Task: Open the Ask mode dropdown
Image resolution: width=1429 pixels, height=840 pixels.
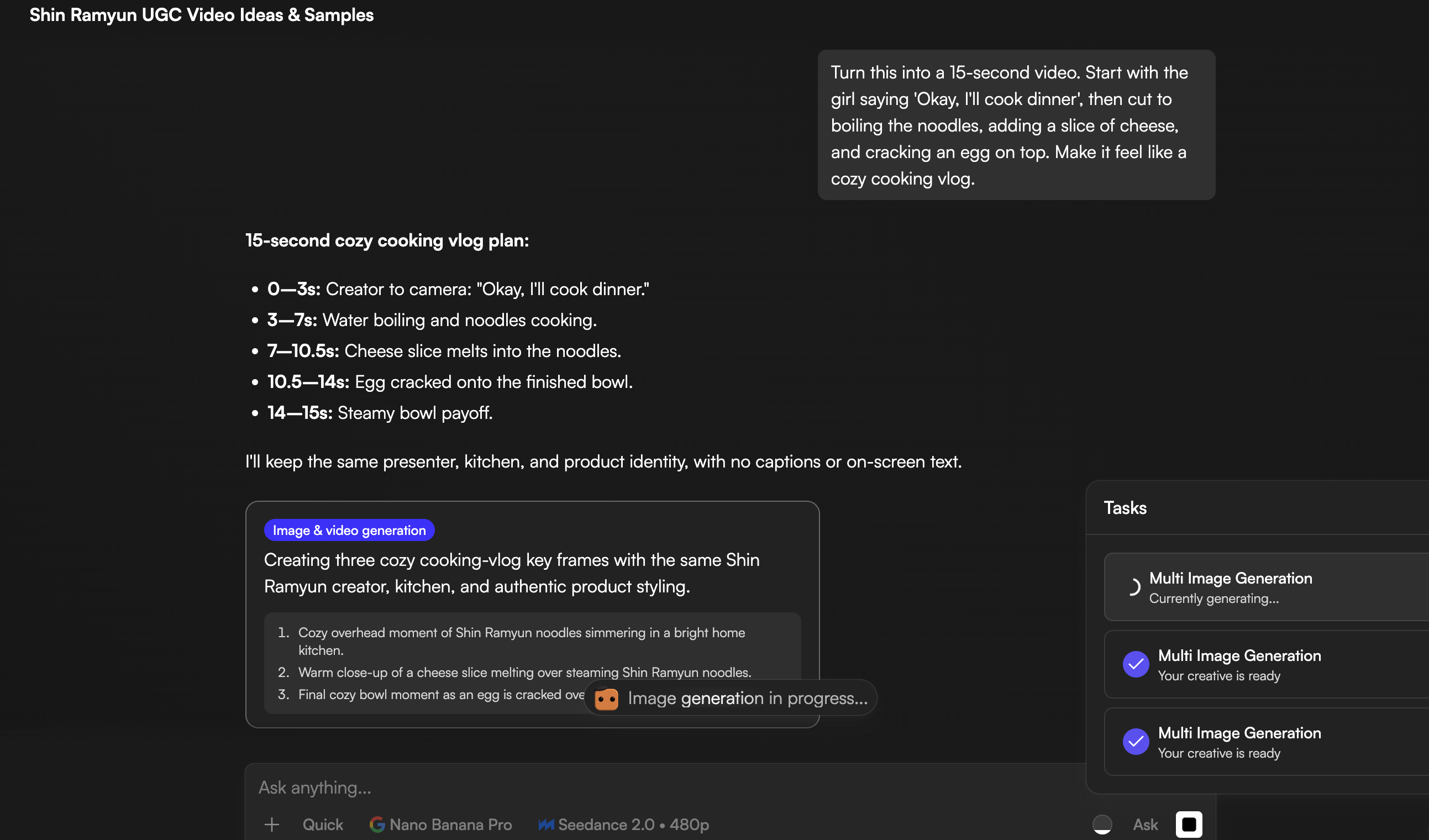Action: [1146, 824]
